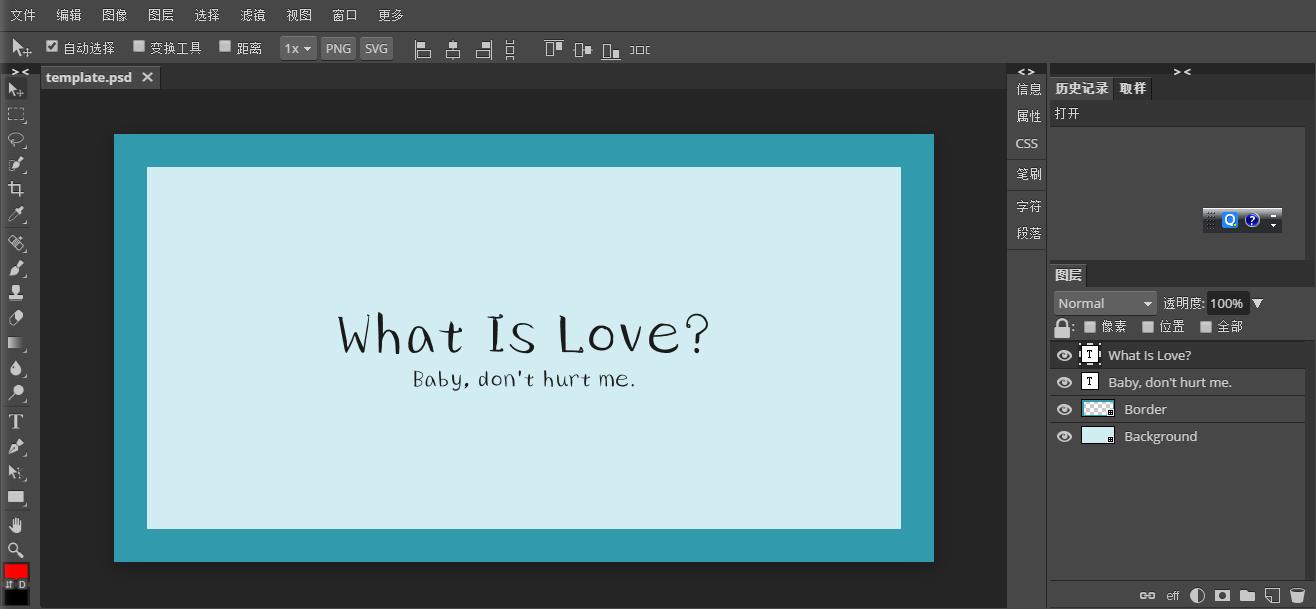Activate the Hand tool
Image resolution: width=1316 pixels, height=609 pixels.
[16, 525]
